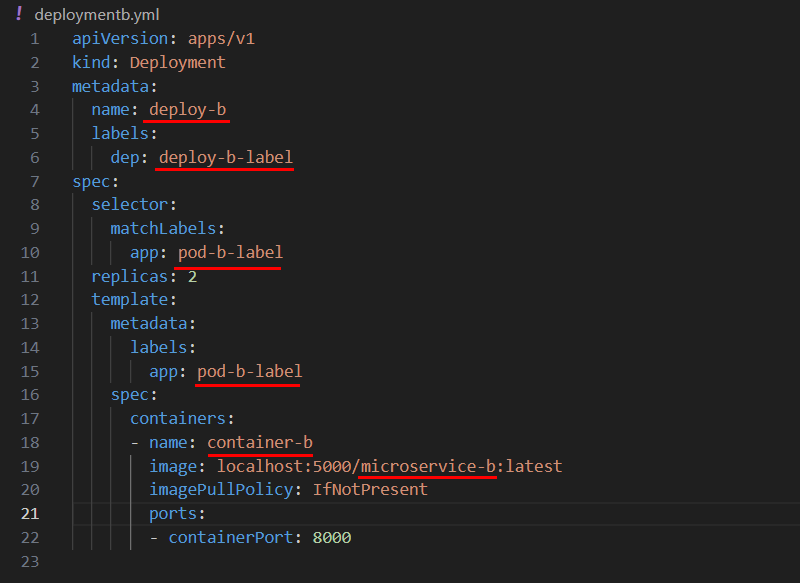The image size is (800, 583).
Task: Click the 'imagePullPolicy' key
Action: pyautogui.click(x=221, y=490)
